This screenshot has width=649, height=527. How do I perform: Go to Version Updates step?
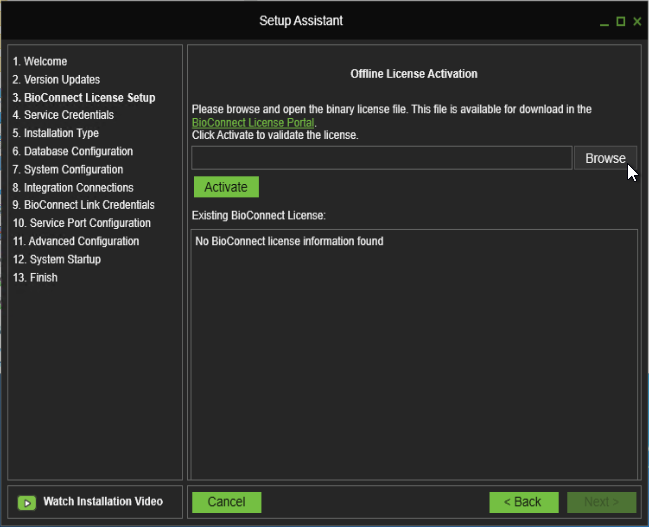coord(56,80)
